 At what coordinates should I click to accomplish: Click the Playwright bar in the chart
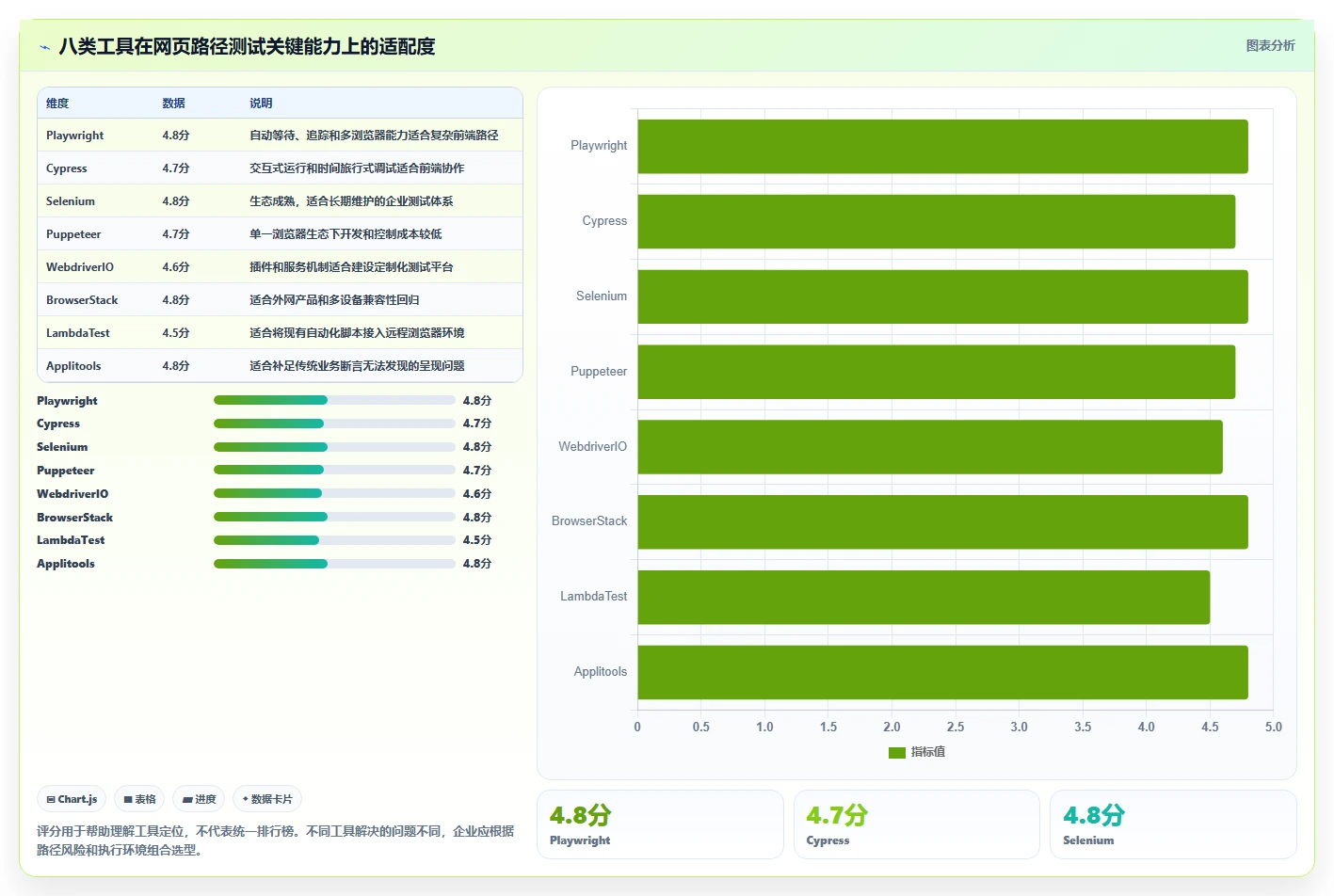coord(942,146)
